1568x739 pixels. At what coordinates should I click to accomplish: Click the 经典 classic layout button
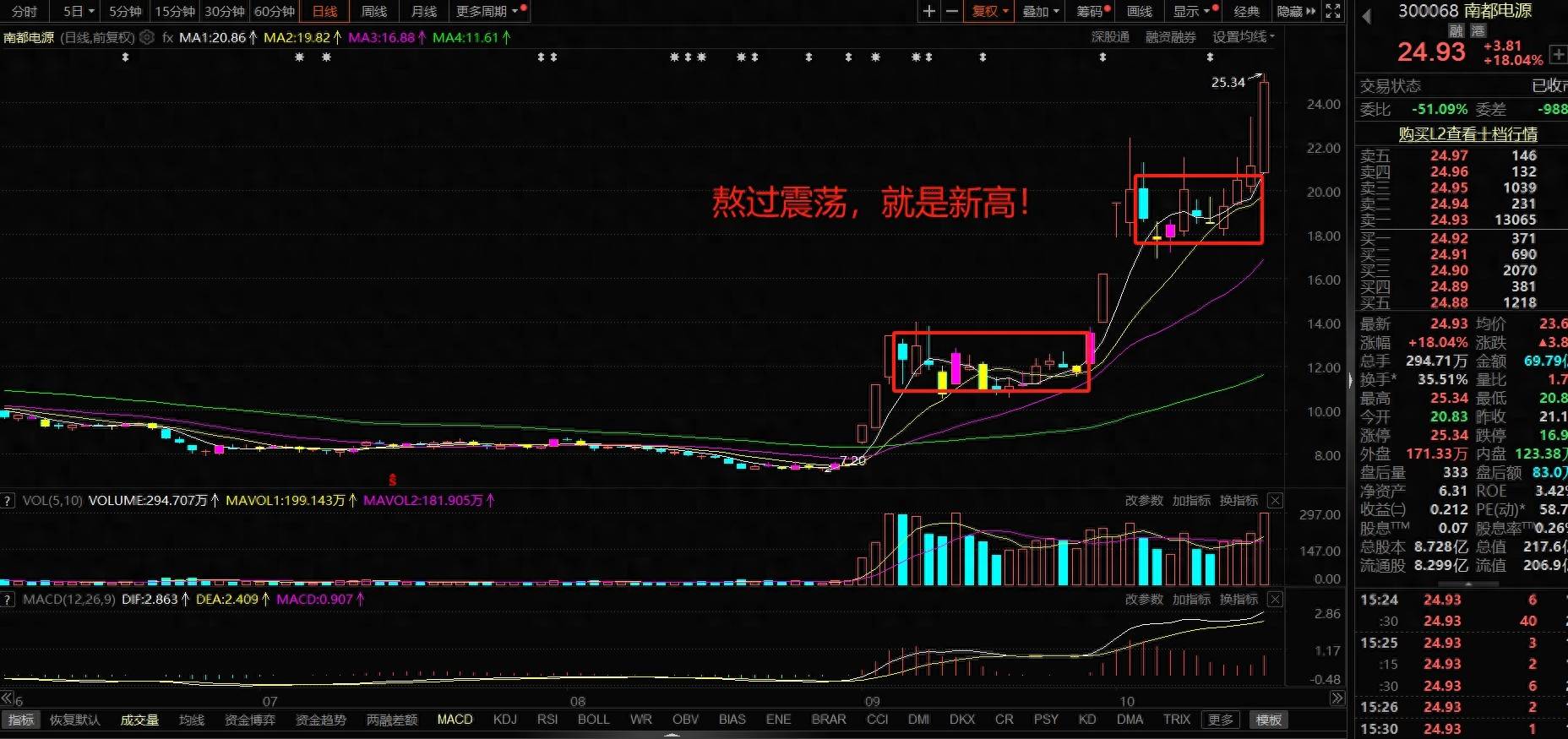(x=1246, y=11)
